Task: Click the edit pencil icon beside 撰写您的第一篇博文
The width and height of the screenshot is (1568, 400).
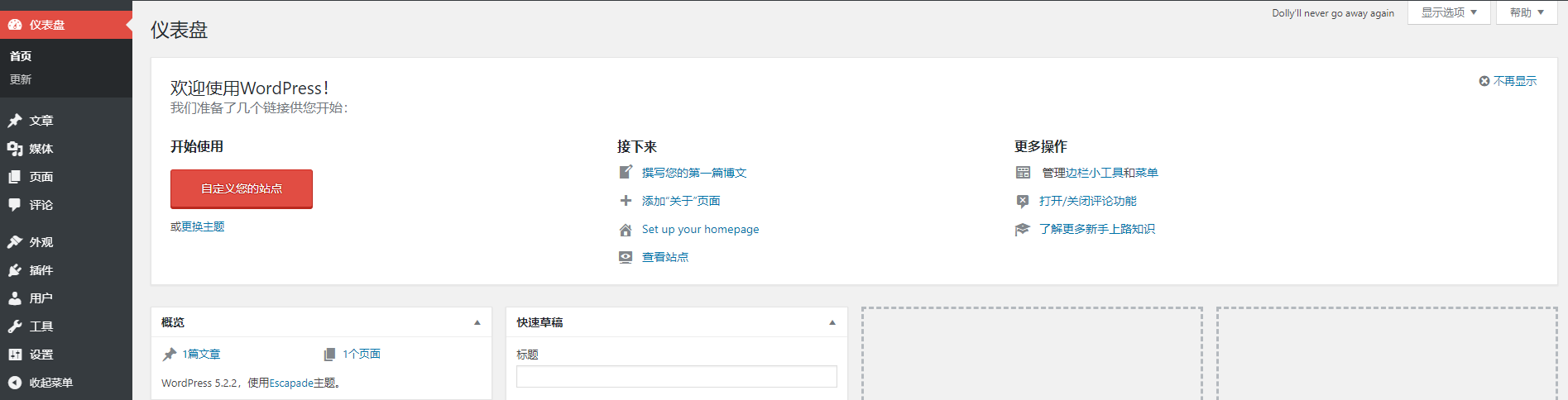Action: tap(626, 172)
